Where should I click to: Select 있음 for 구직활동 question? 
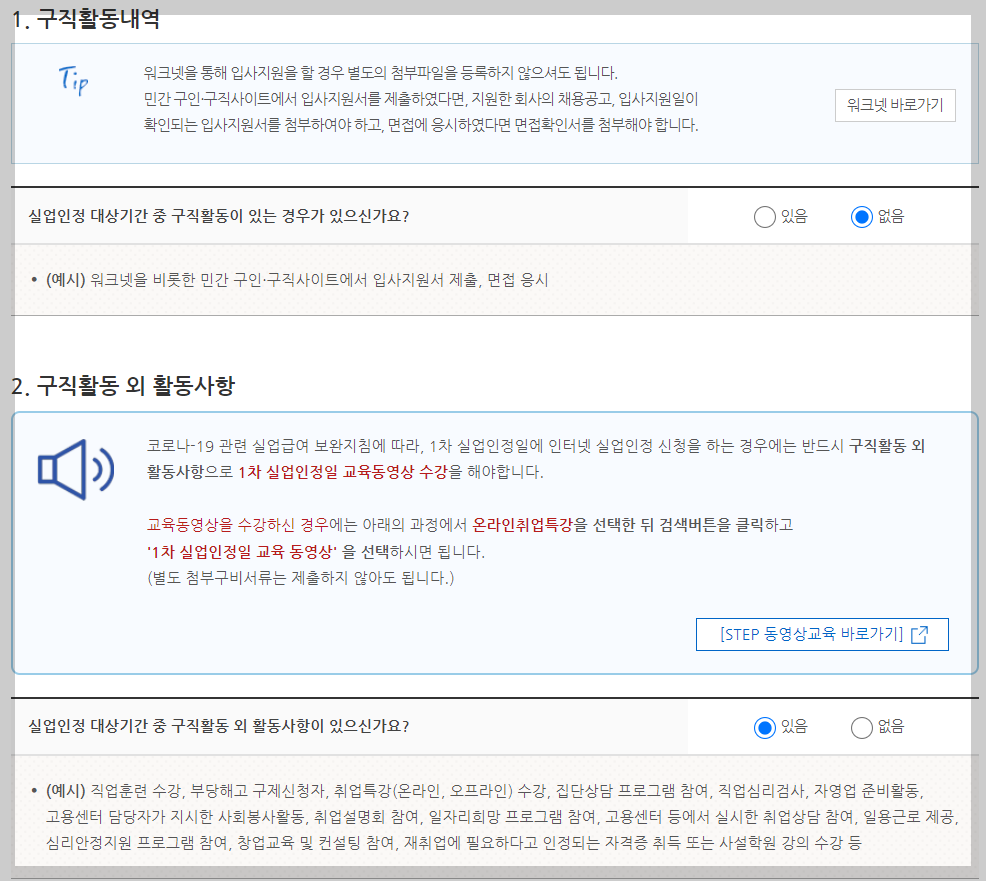tap(765, 217)
